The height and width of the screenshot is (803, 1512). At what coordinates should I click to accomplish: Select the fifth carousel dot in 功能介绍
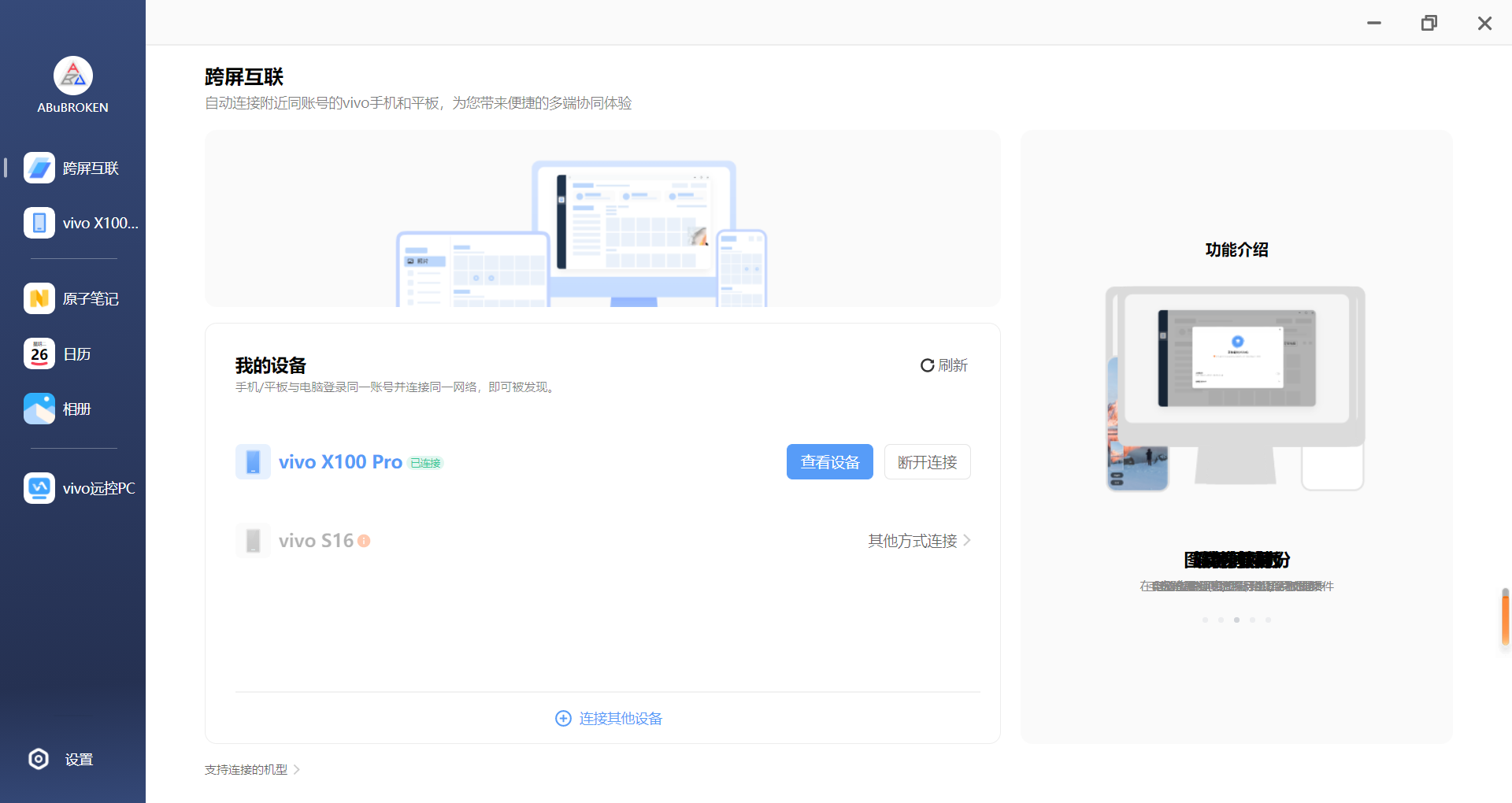[1268, 620]
